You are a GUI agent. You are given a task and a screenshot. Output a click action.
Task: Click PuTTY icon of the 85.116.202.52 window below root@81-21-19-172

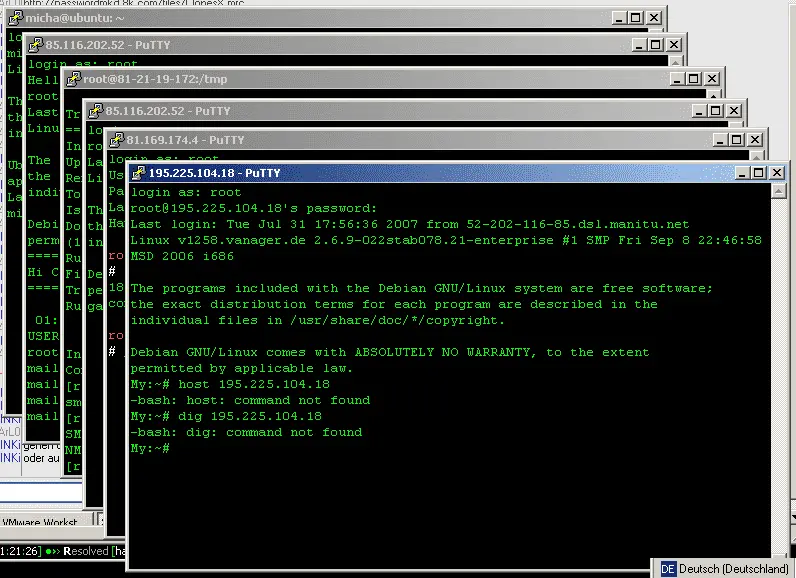(x=95, y=111)
